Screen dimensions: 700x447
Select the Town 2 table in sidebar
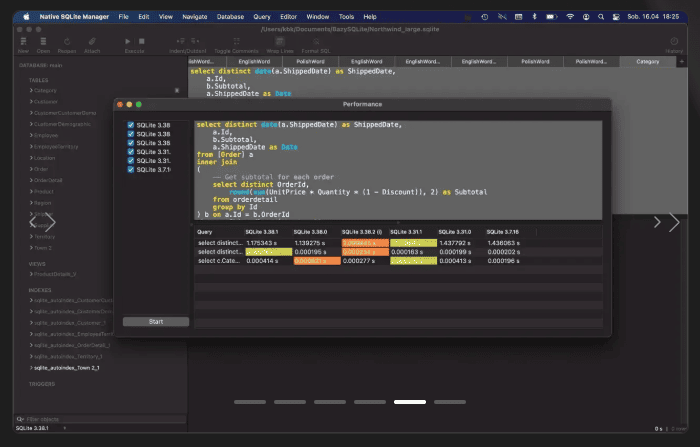click(x=43, y=247)
